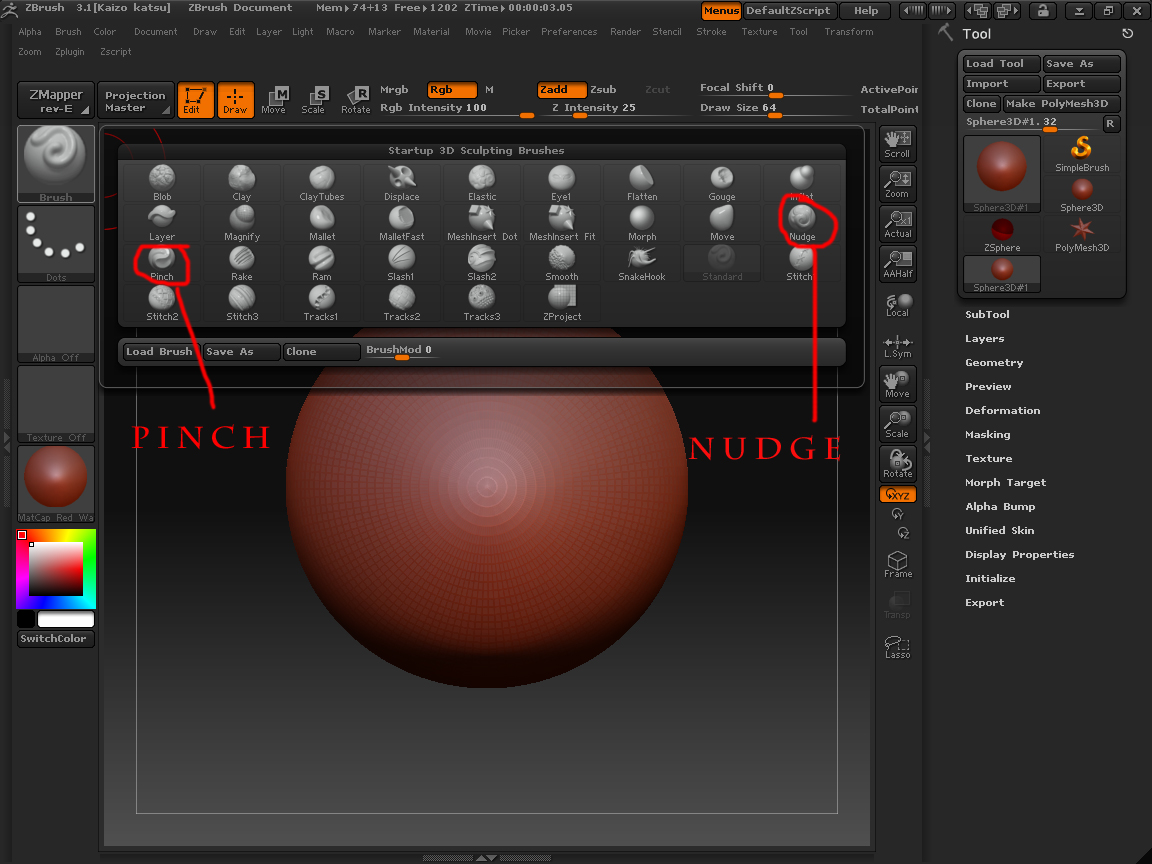Click the AAHalf view icon

(x=897, y=264)
